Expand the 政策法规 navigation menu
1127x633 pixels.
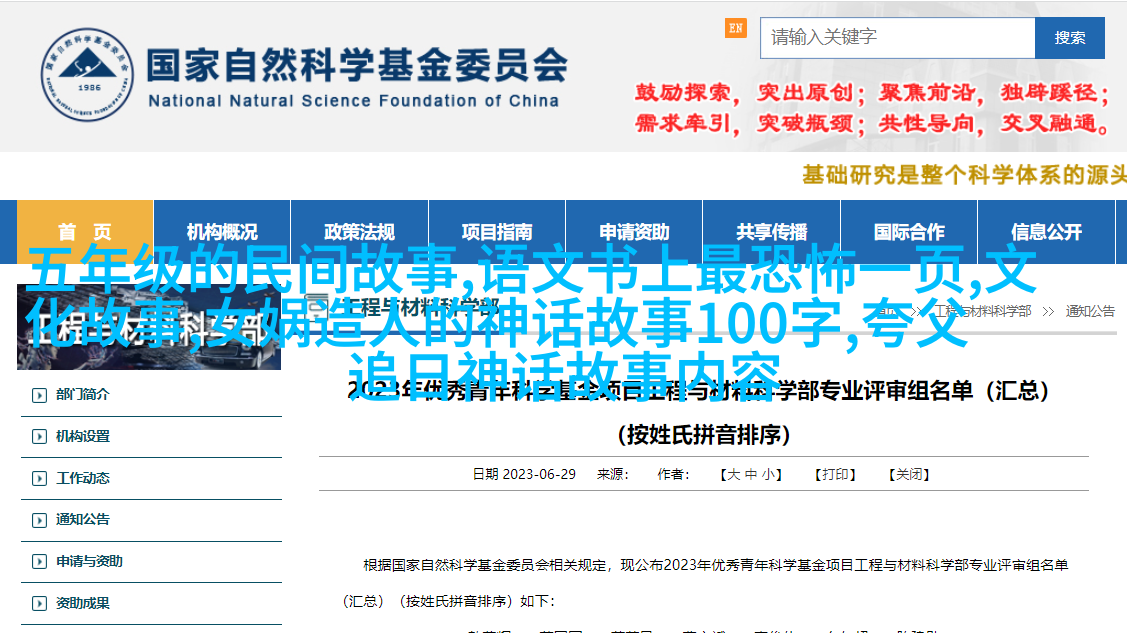point(359,232)
